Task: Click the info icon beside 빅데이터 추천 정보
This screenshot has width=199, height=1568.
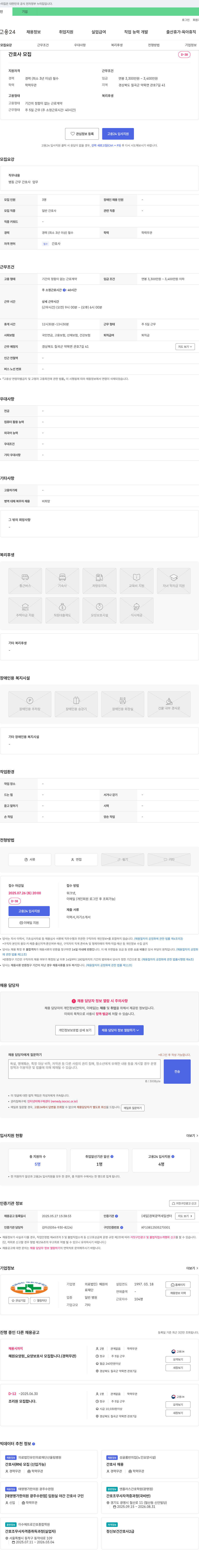Action: tap(33, 1444)
